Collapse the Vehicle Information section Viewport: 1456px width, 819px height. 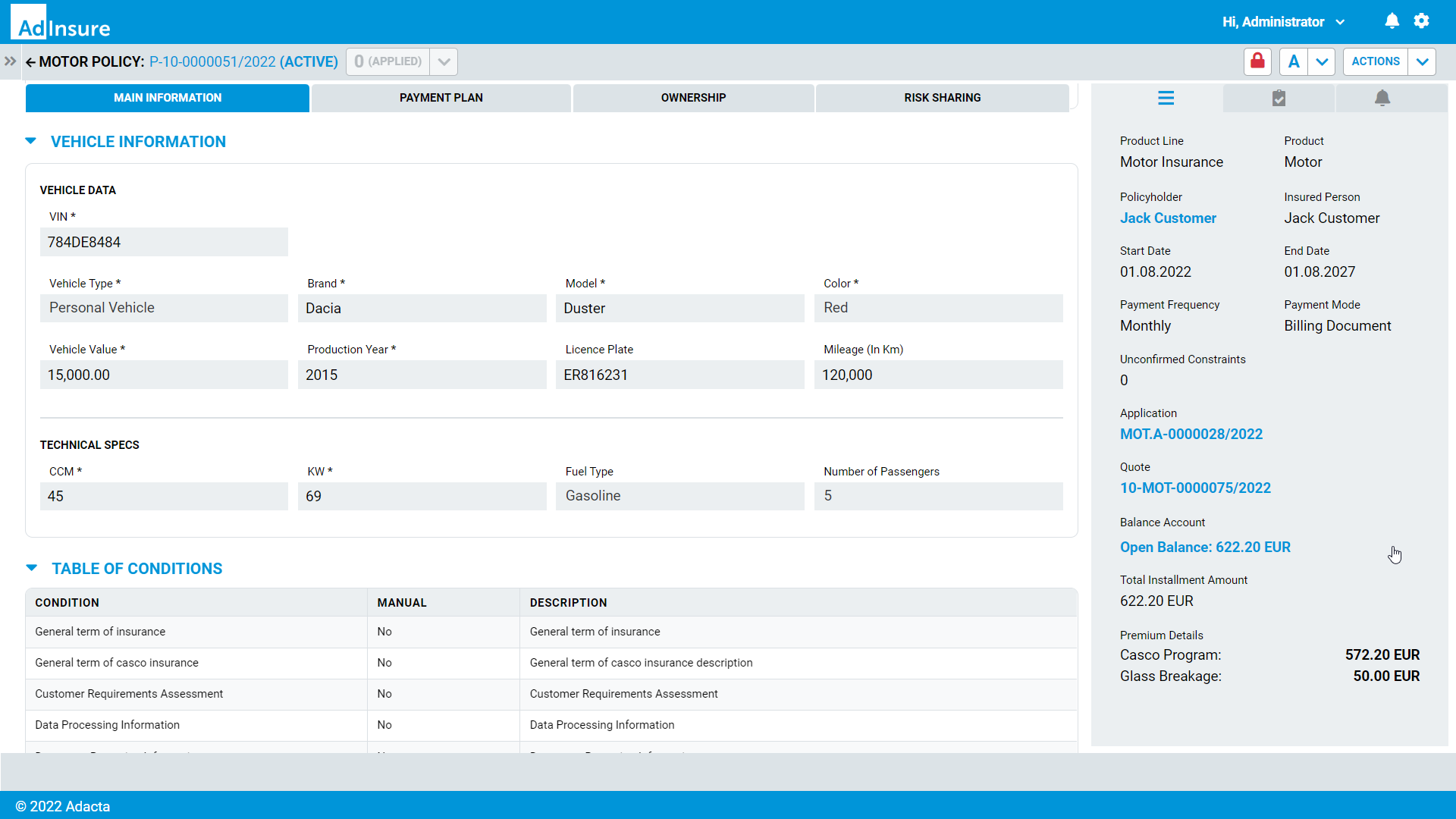31,141
